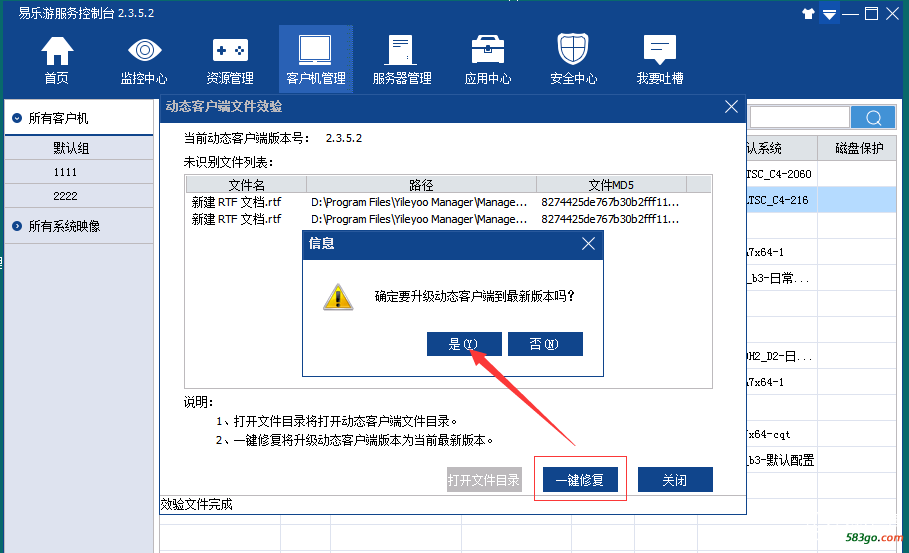Select the first 新建 RTF 文档.rtf row

[x=448, y=202]
